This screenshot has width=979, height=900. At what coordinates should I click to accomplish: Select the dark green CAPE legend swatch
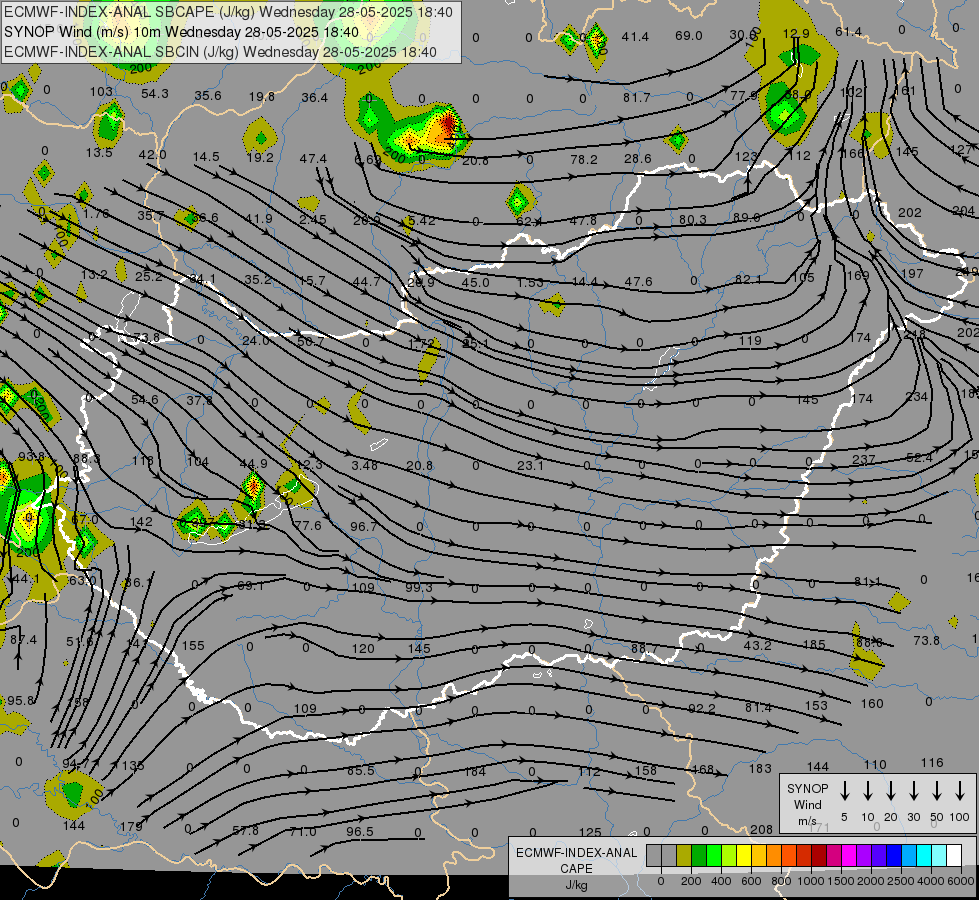click(699, 856)
